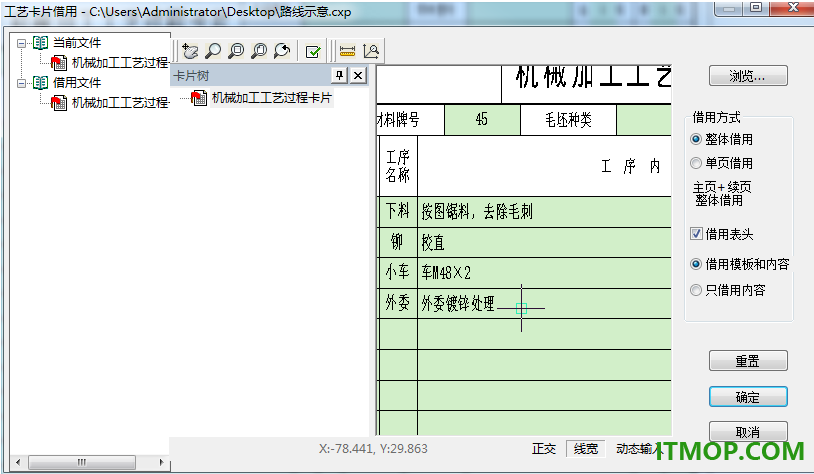Screen dimensions: 814x474
Task: Click the tree panel horizontal scrollbar thumb
Action: [82, 462]
